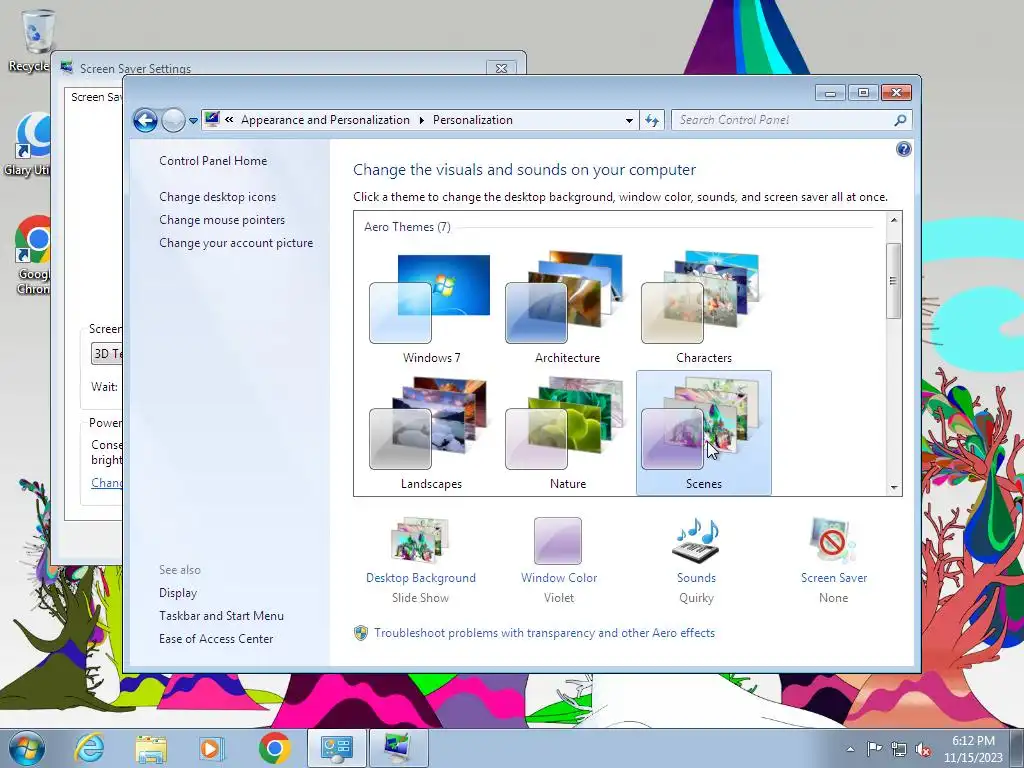
Task: Click the Personalization breadcrumb segment
Action: (x=473, y=120)
